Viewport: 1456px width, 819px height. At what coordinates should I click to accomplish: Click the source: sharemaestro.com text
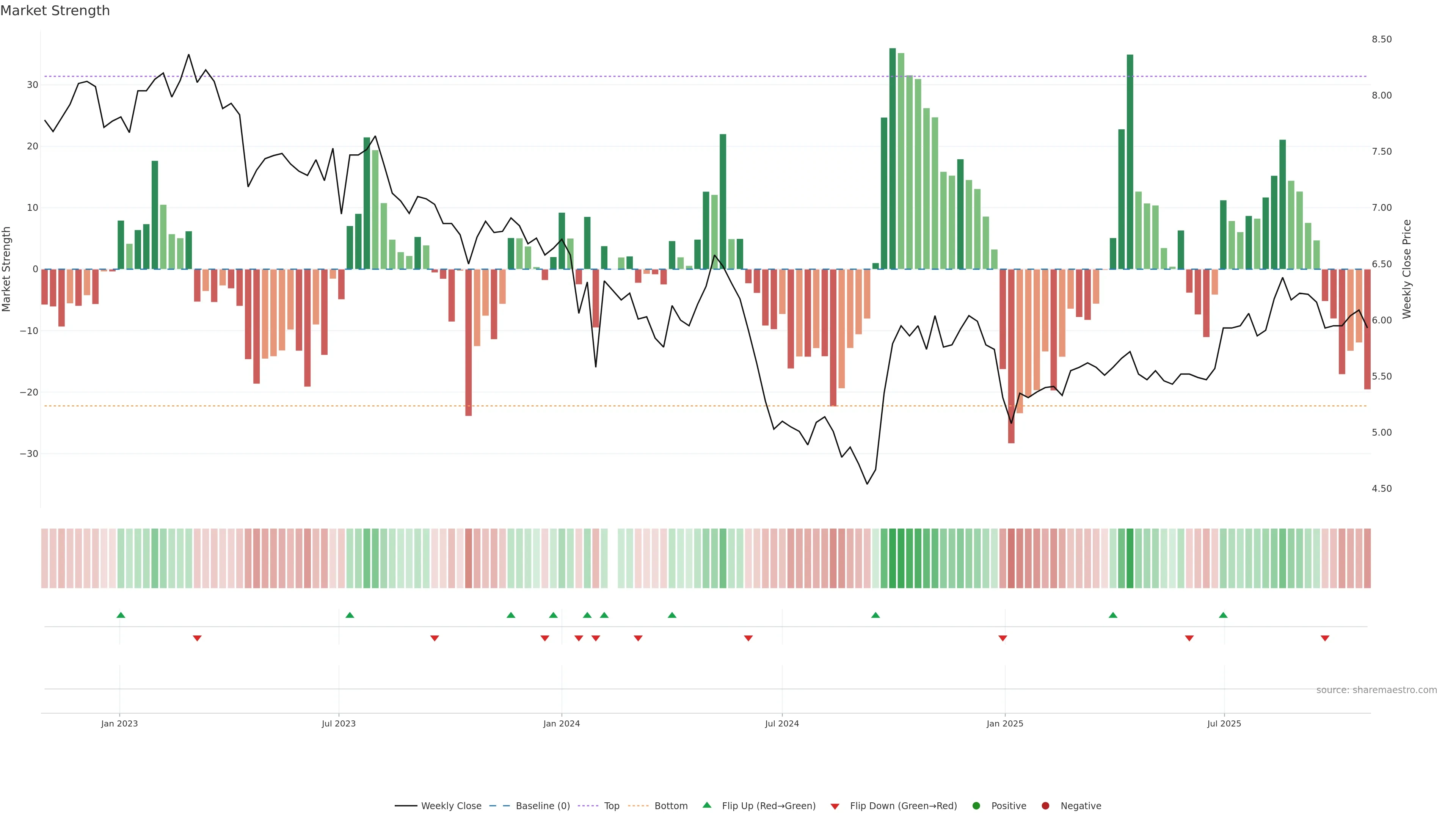tap(1376, 690)
